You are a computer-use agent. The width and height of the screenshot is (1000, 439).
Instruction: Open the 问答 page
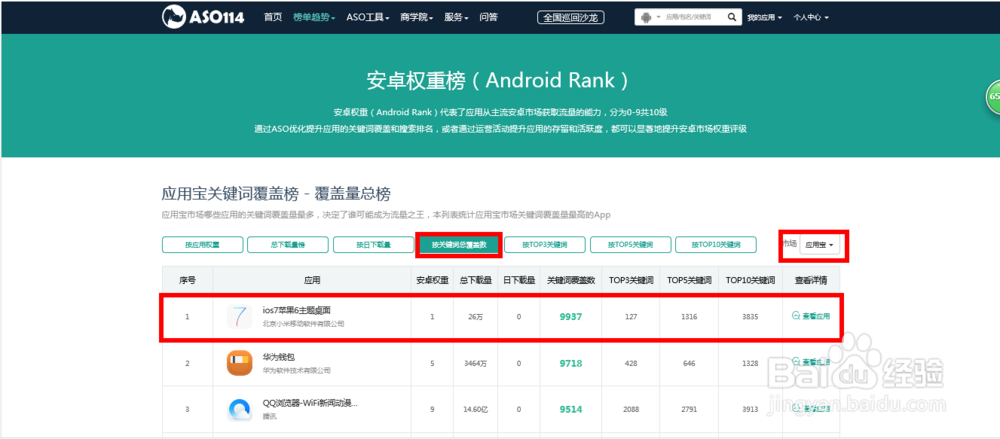click(x=489, y=17)
